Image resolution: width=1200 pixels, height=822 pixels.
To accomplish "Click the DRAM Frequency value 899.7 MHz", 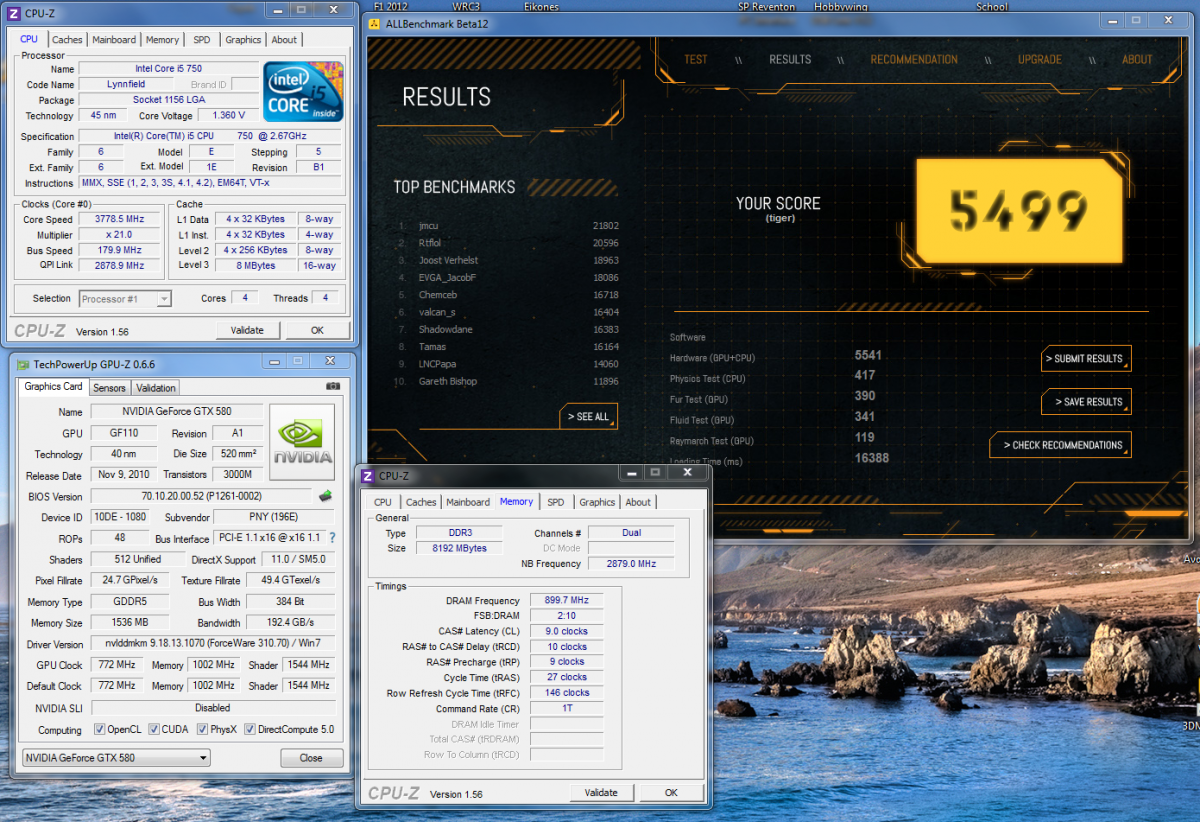I will click(567, 600).
